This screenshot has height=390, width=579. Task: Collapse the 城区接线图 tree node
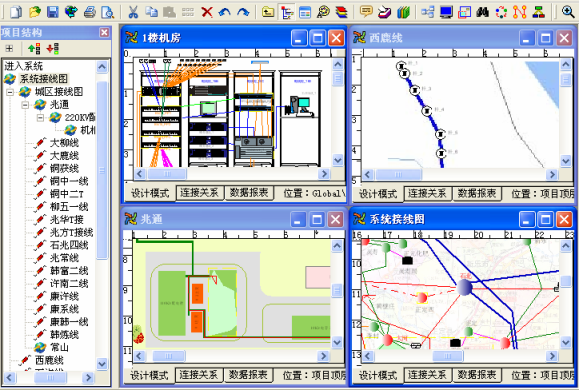click(10, 92)
